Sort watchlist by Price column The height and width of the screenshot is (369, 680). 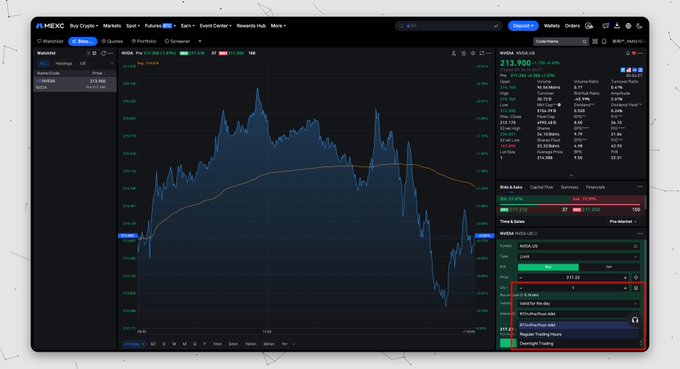click(97, 73)
